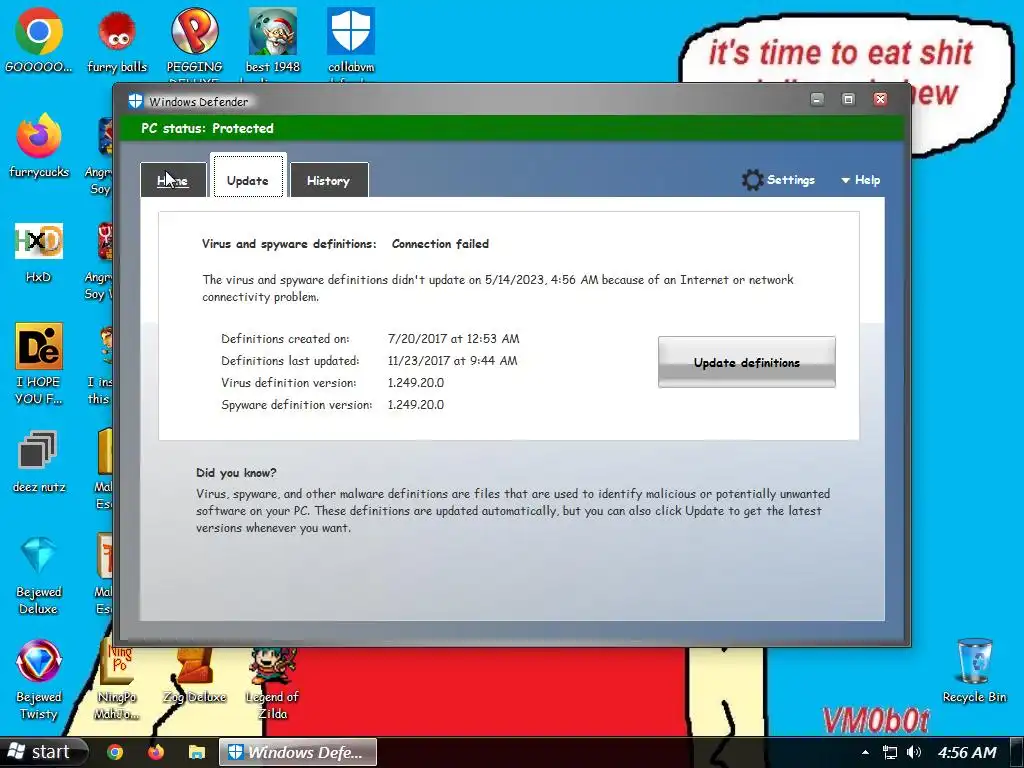The image size is (1024, 768).
Task: Expand the Help dropdown menu
Action: (x=861, y=180)
